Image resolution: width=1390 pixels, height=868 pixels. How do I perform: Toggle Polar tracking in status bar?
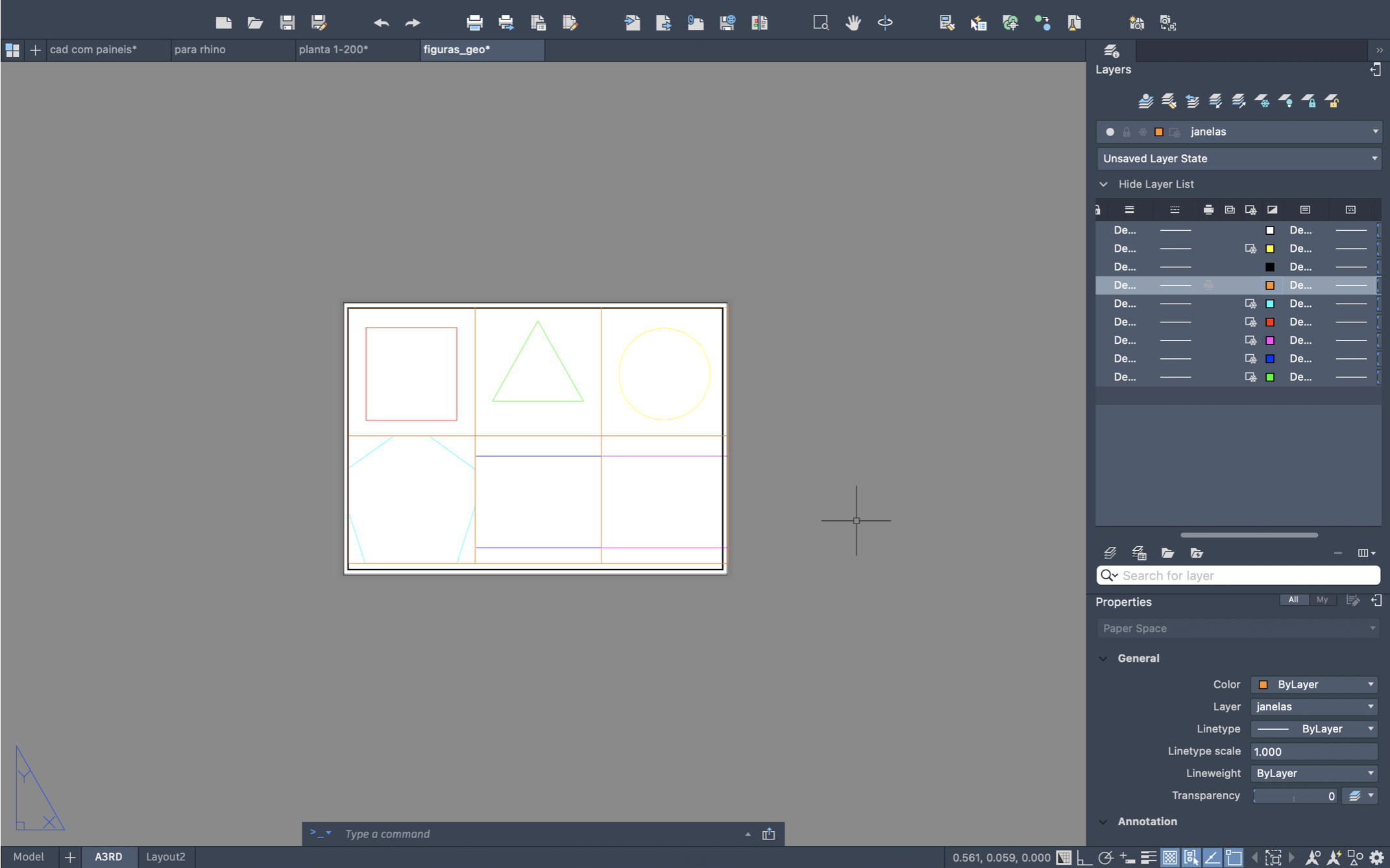(1105, 857)
